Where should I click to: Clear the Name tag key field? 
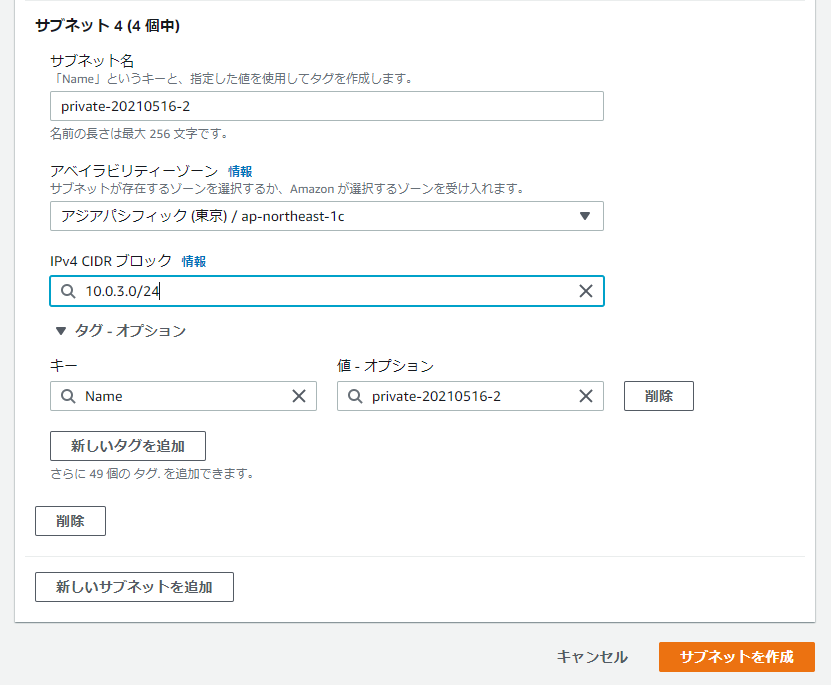click(x=299, y=396)
